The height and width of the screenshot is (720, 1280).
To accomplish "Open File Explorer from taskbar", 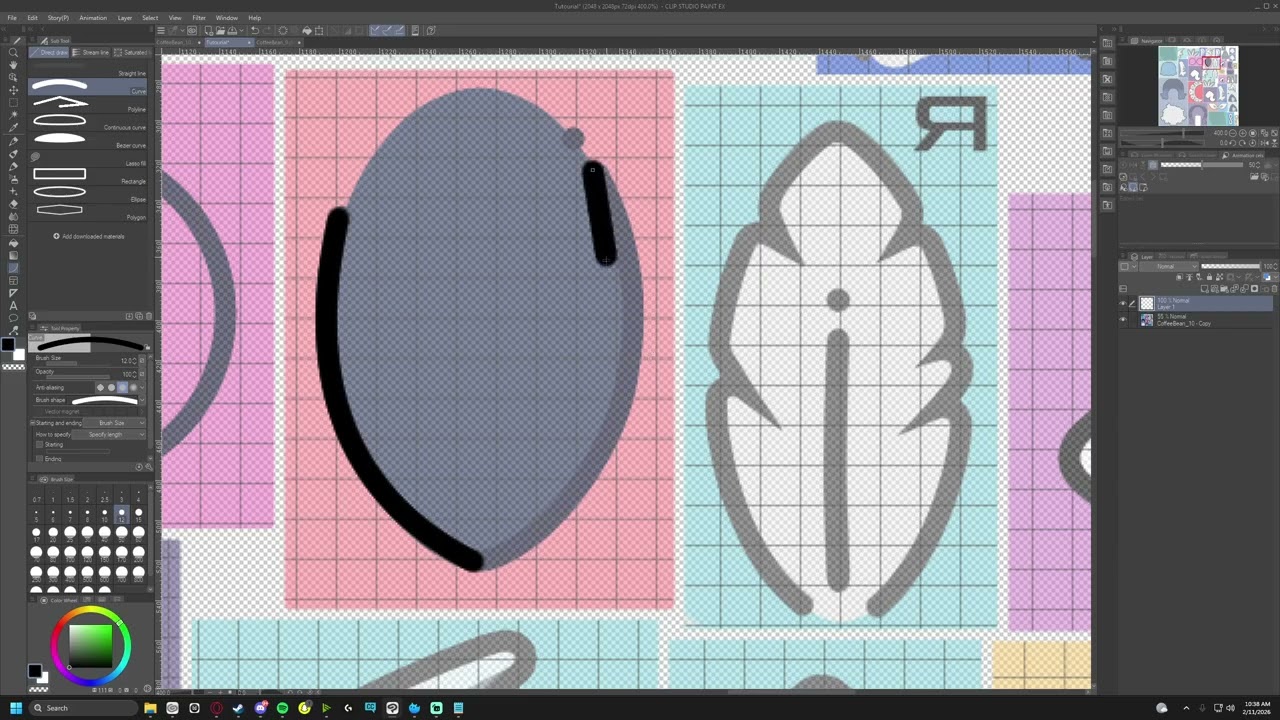I will point(150,708).
